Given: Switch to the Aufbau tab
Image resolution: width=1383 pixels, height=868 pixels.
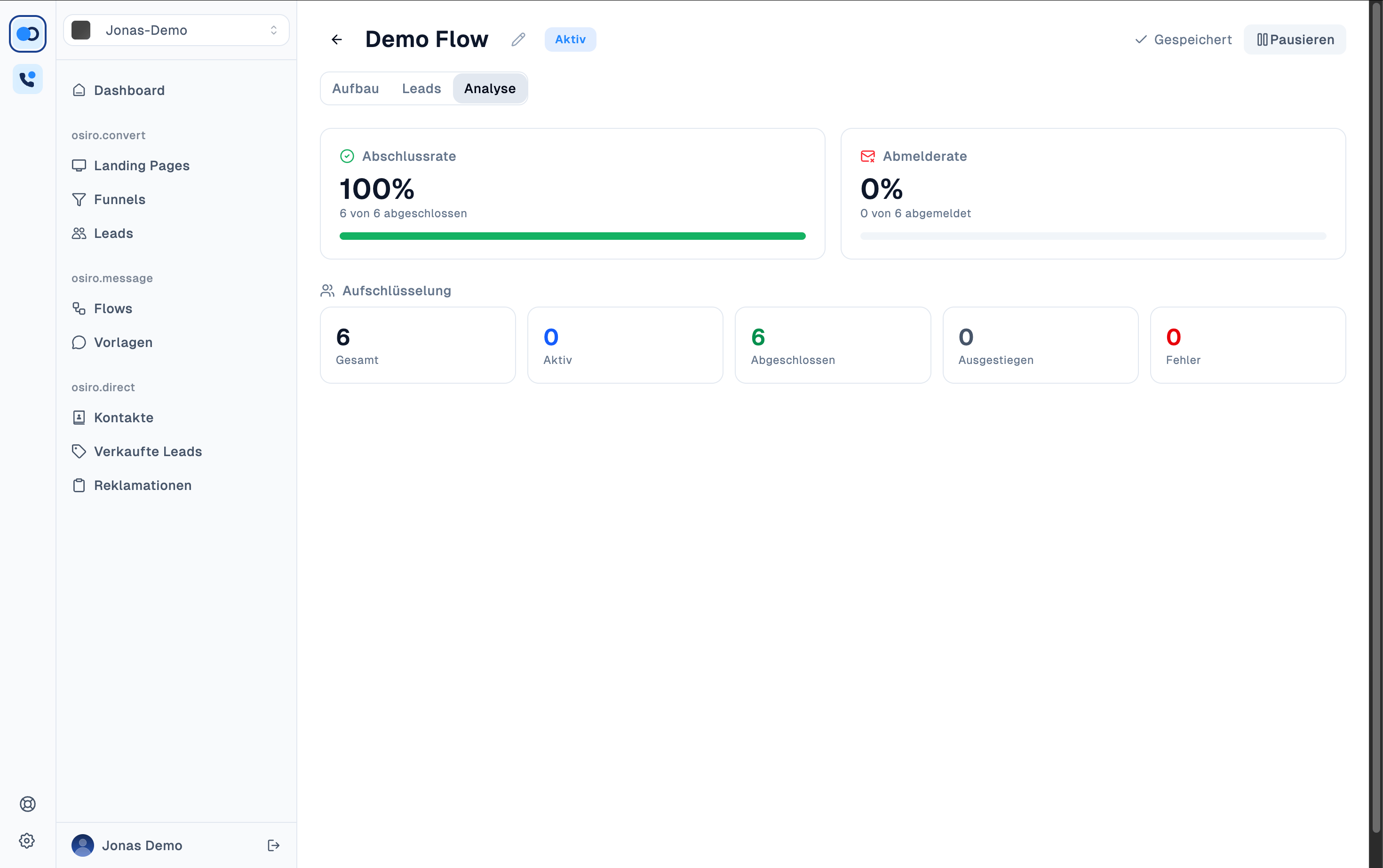Looking at the screenshot, I should (356, 88).
